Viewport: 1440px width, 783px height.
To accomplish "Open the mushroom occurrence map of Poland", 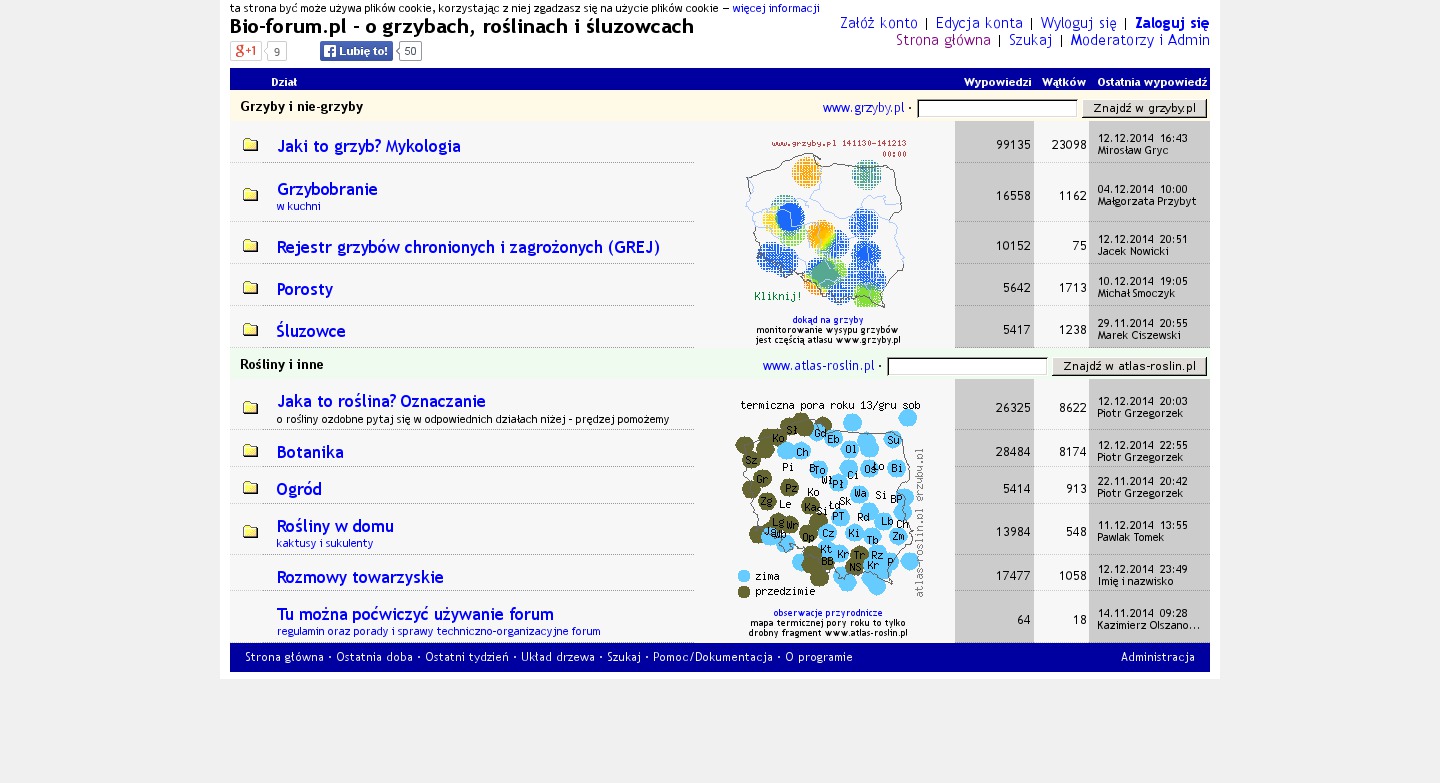I will (x=825, y=225).
